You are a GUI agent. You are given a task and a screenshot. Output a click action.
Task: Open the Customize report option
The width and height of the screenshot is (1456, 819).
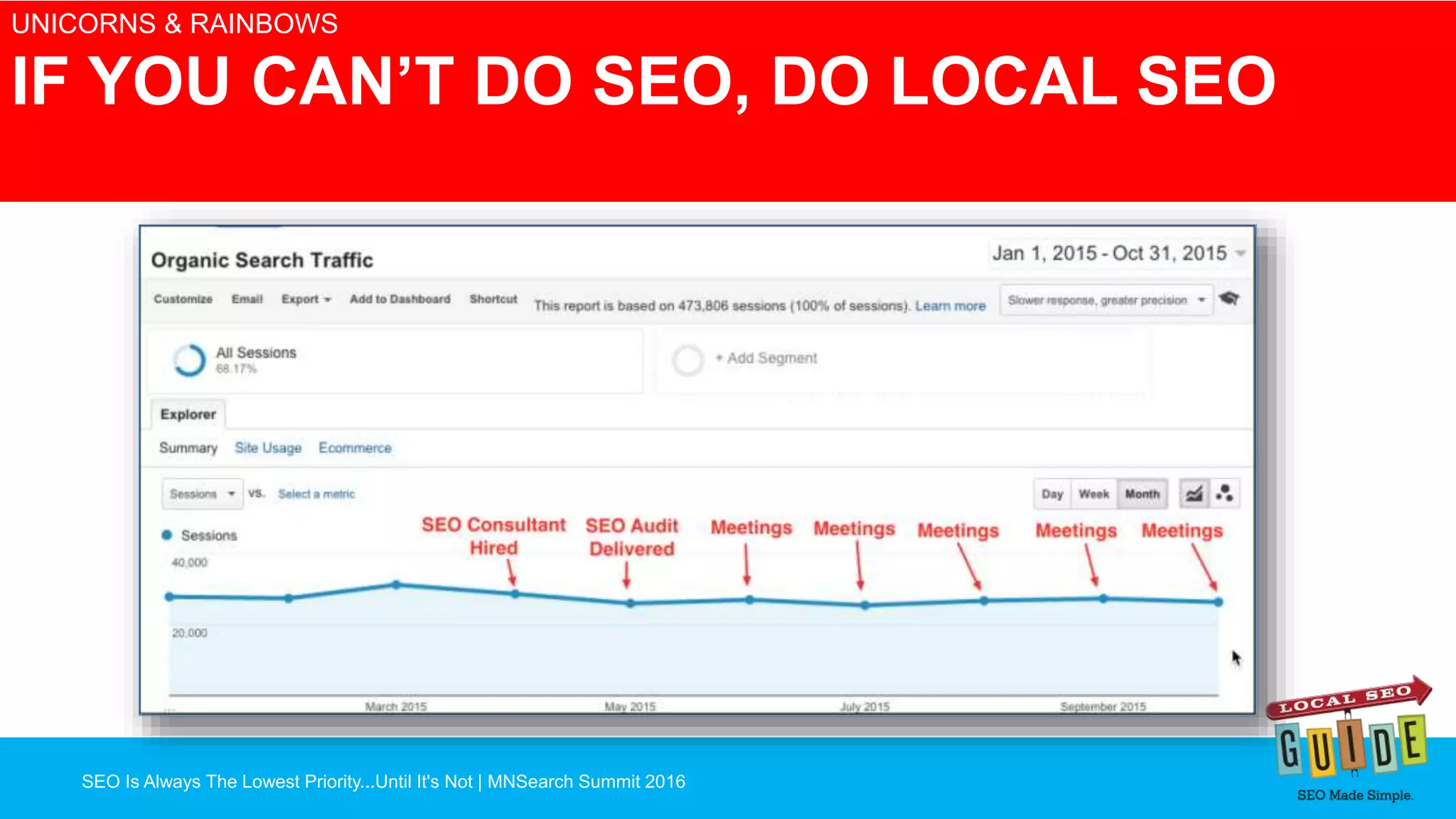[183, 299]
